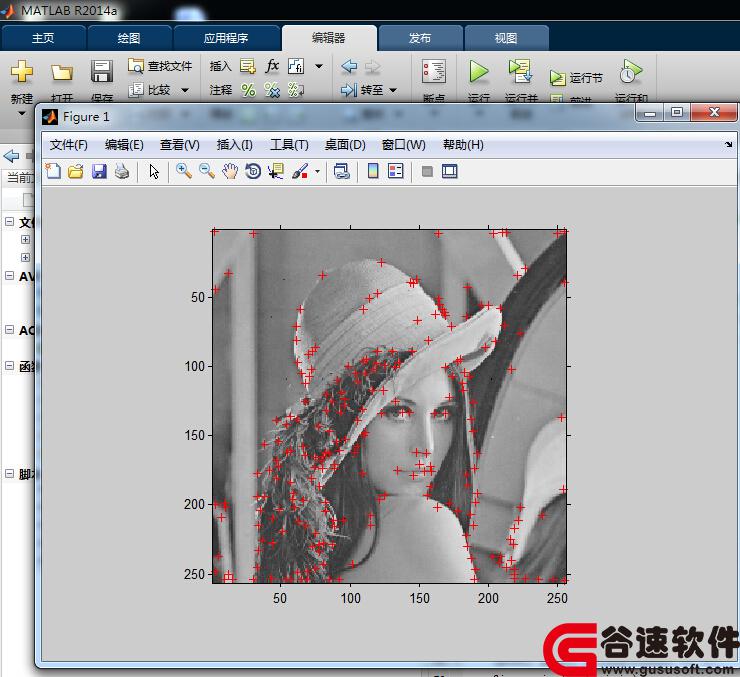Open Figure 工具(T) menu
Viewport: 740px width, 677px height.
289,145
